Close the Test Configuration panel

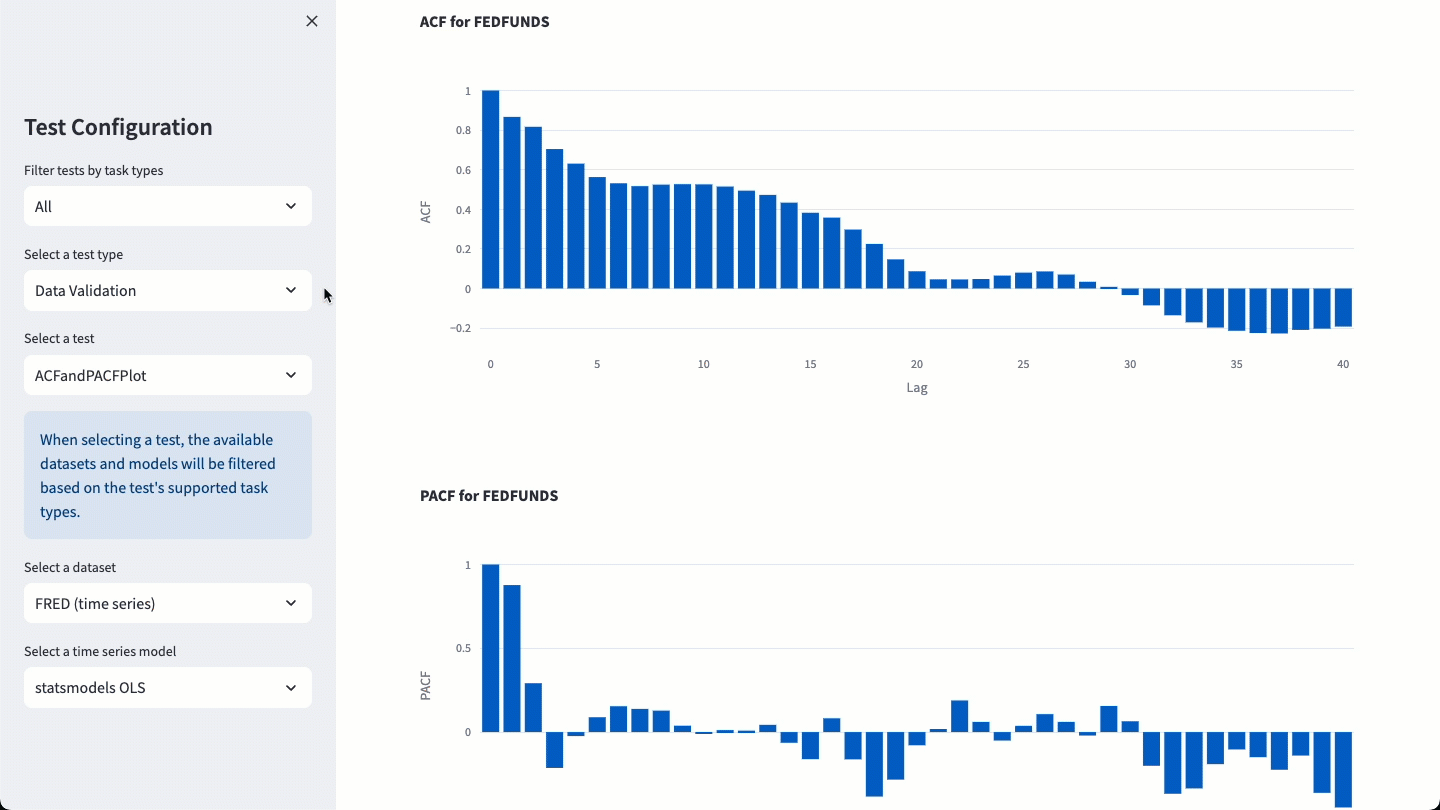[311, 20]
